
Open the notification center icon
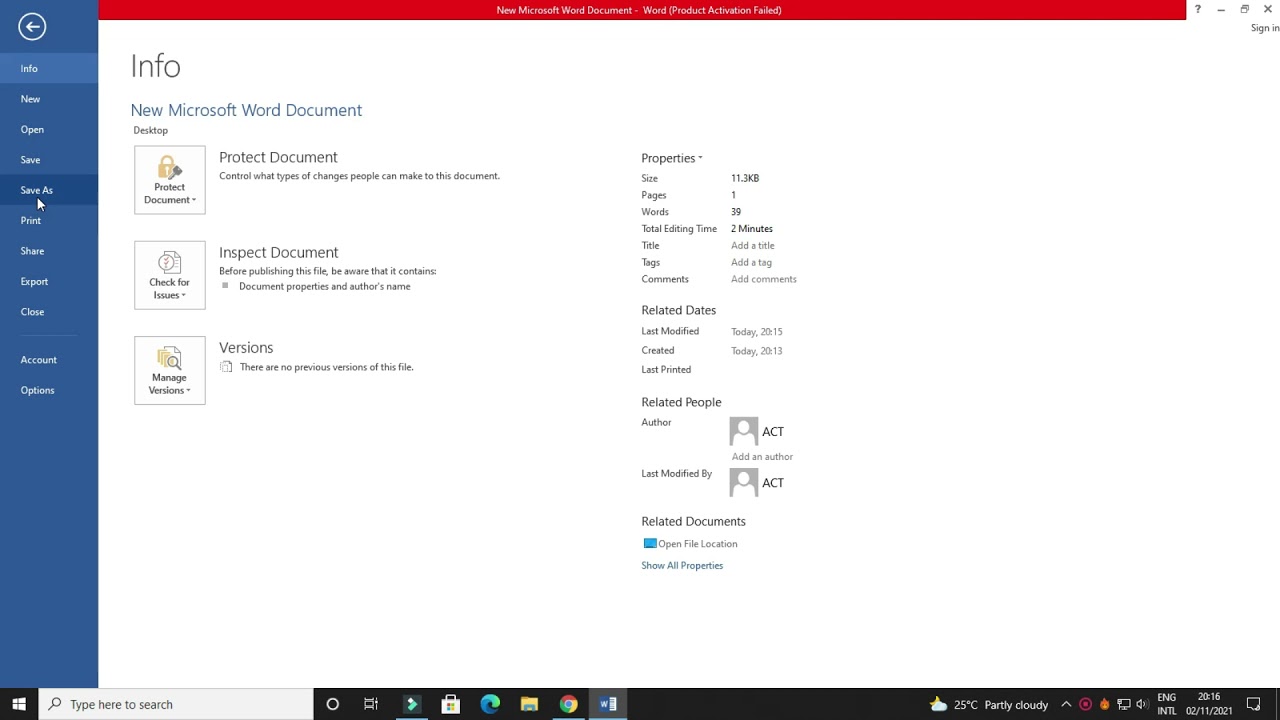(1253, 704)
